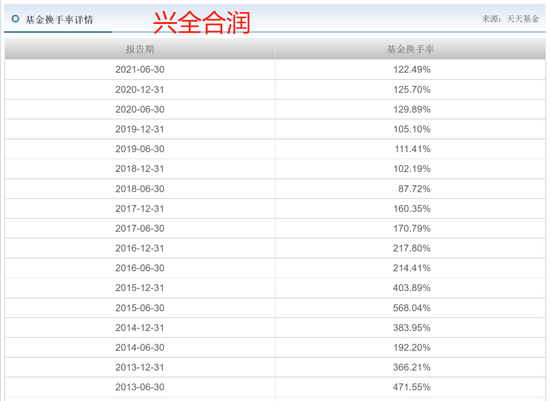This screenshot has width=550, height=401.
Task: Select the 2014-12-31 report date cell
Action: tap(140, 328)
